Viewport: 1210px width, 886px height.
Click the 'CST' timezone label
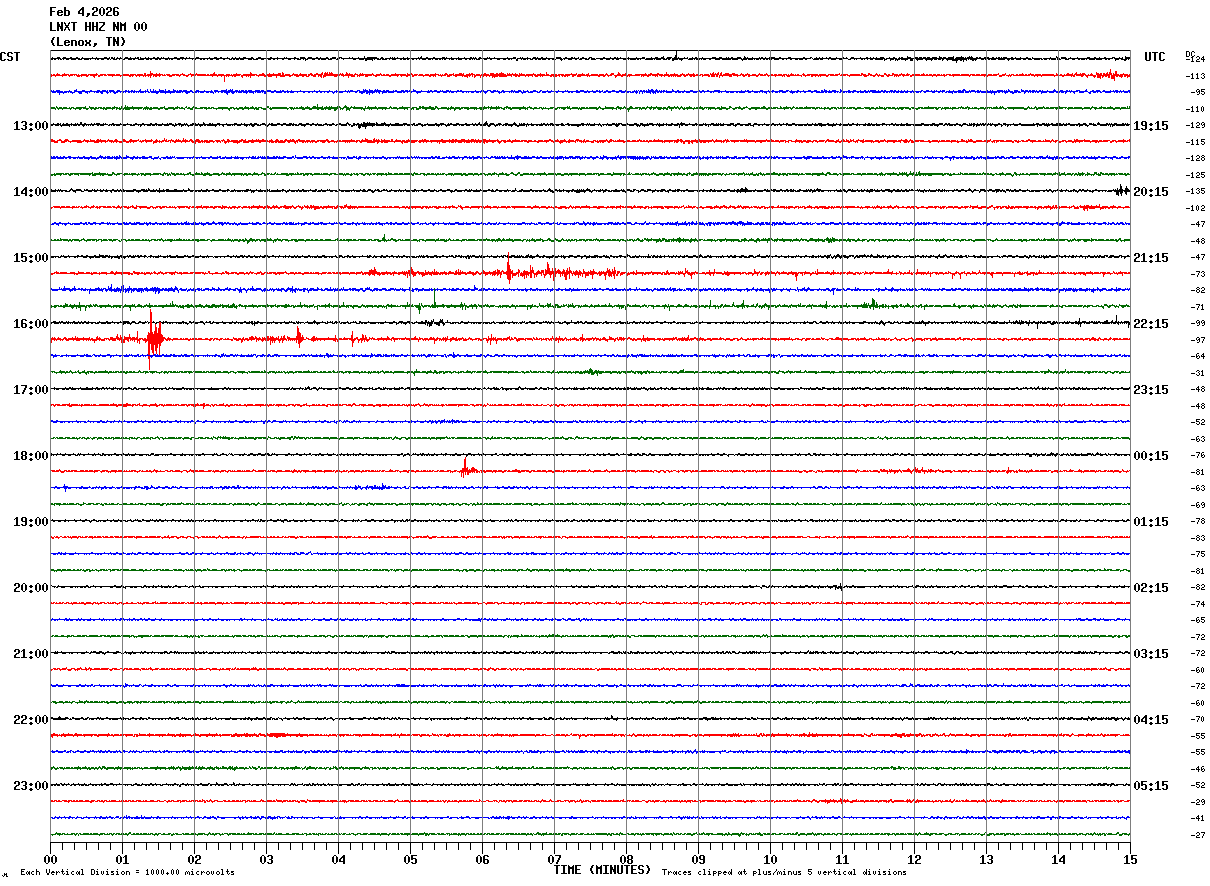(10, 57)
